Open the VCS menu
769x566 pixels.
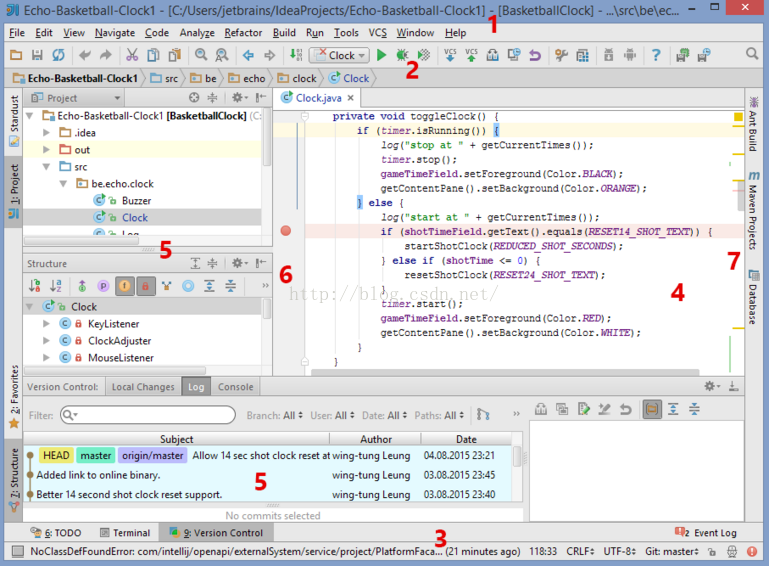click(378, 33)
